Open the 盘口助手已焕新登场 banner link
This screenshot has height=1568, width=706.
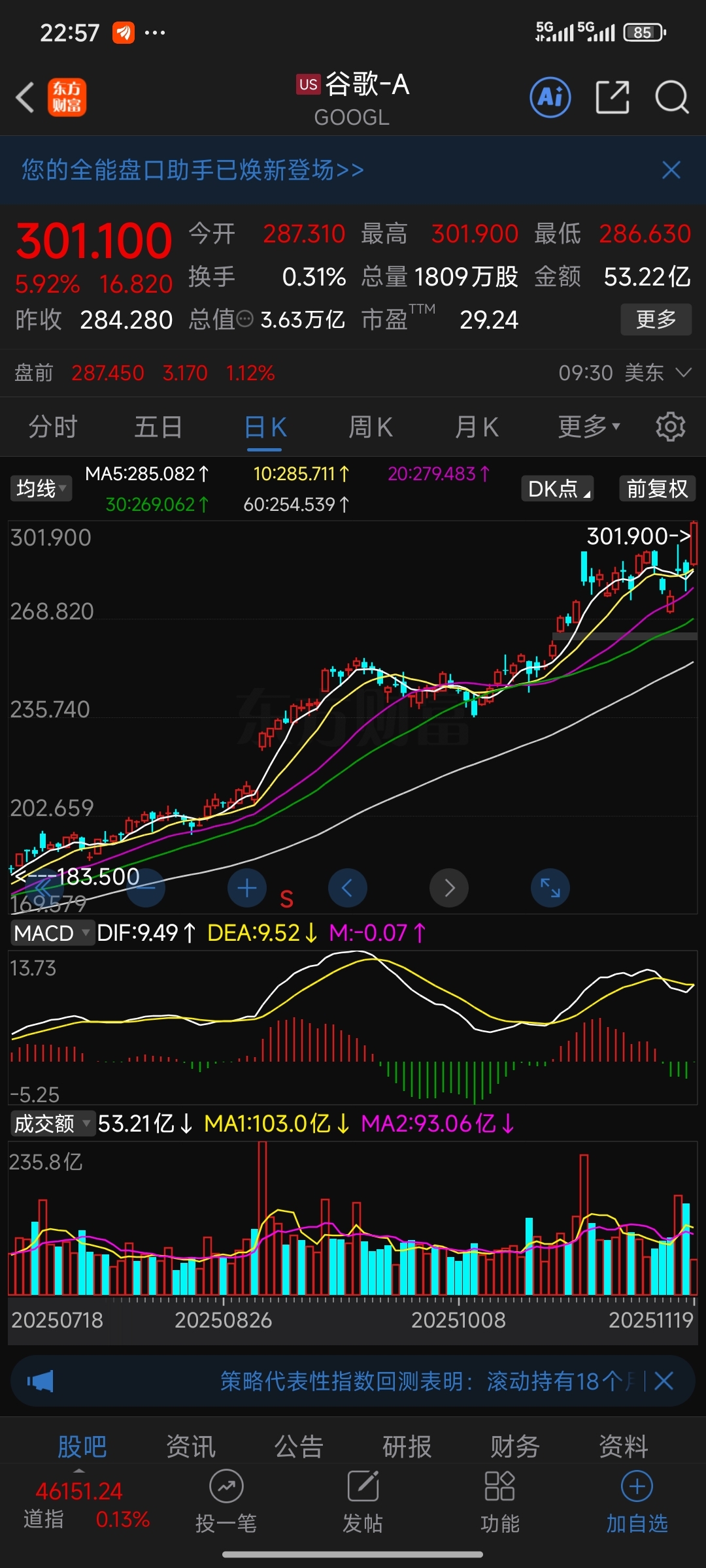click(x=193, y=170)
